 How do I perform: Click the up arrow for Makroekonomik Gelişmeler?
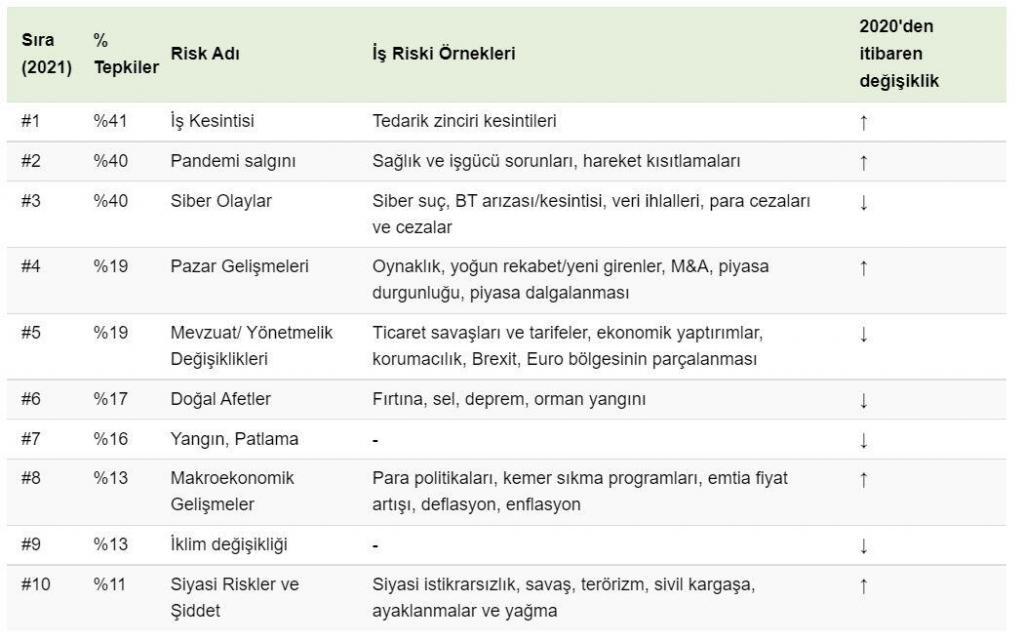coord(863,479)
